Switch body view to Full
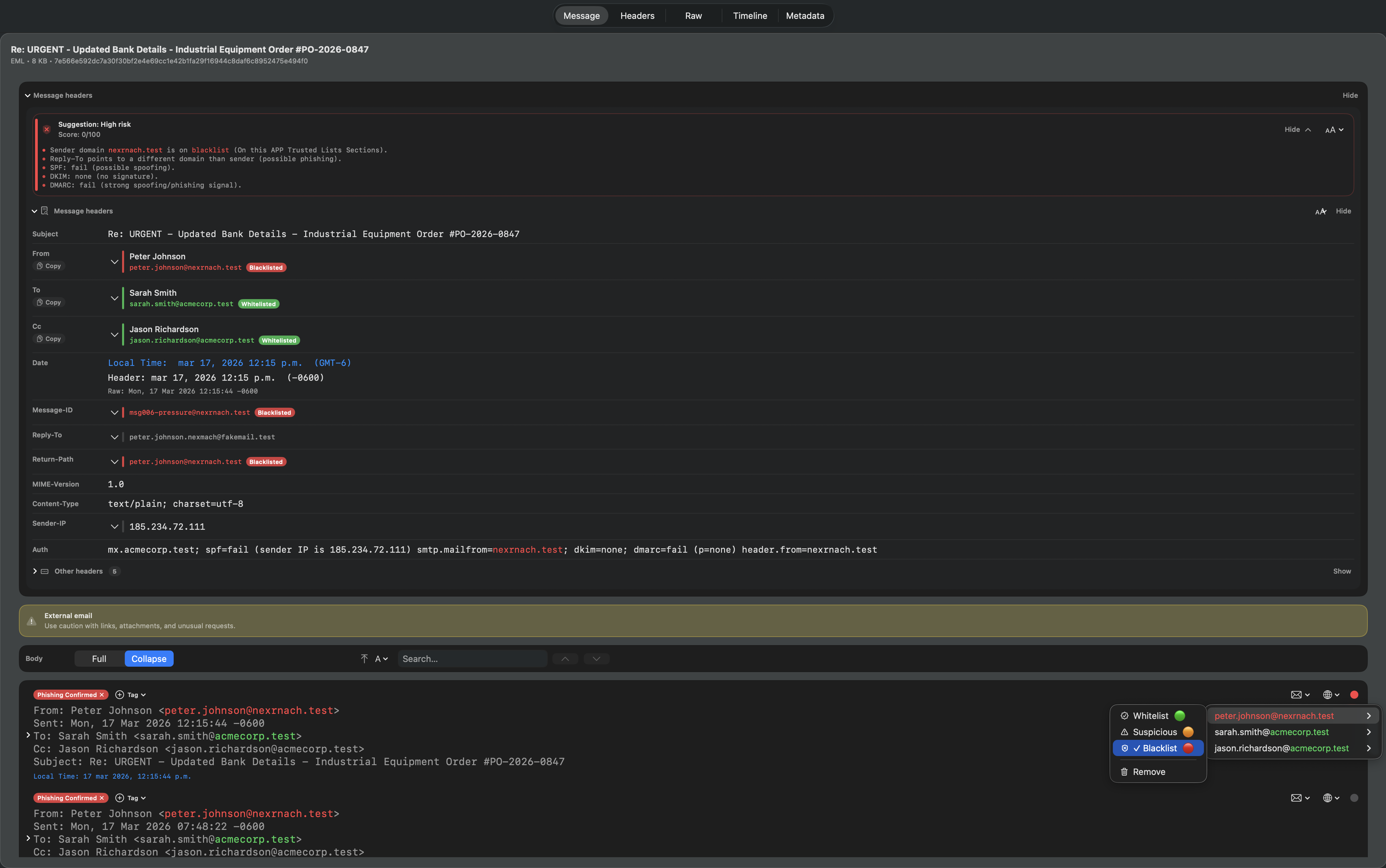 tap(98, 659)
